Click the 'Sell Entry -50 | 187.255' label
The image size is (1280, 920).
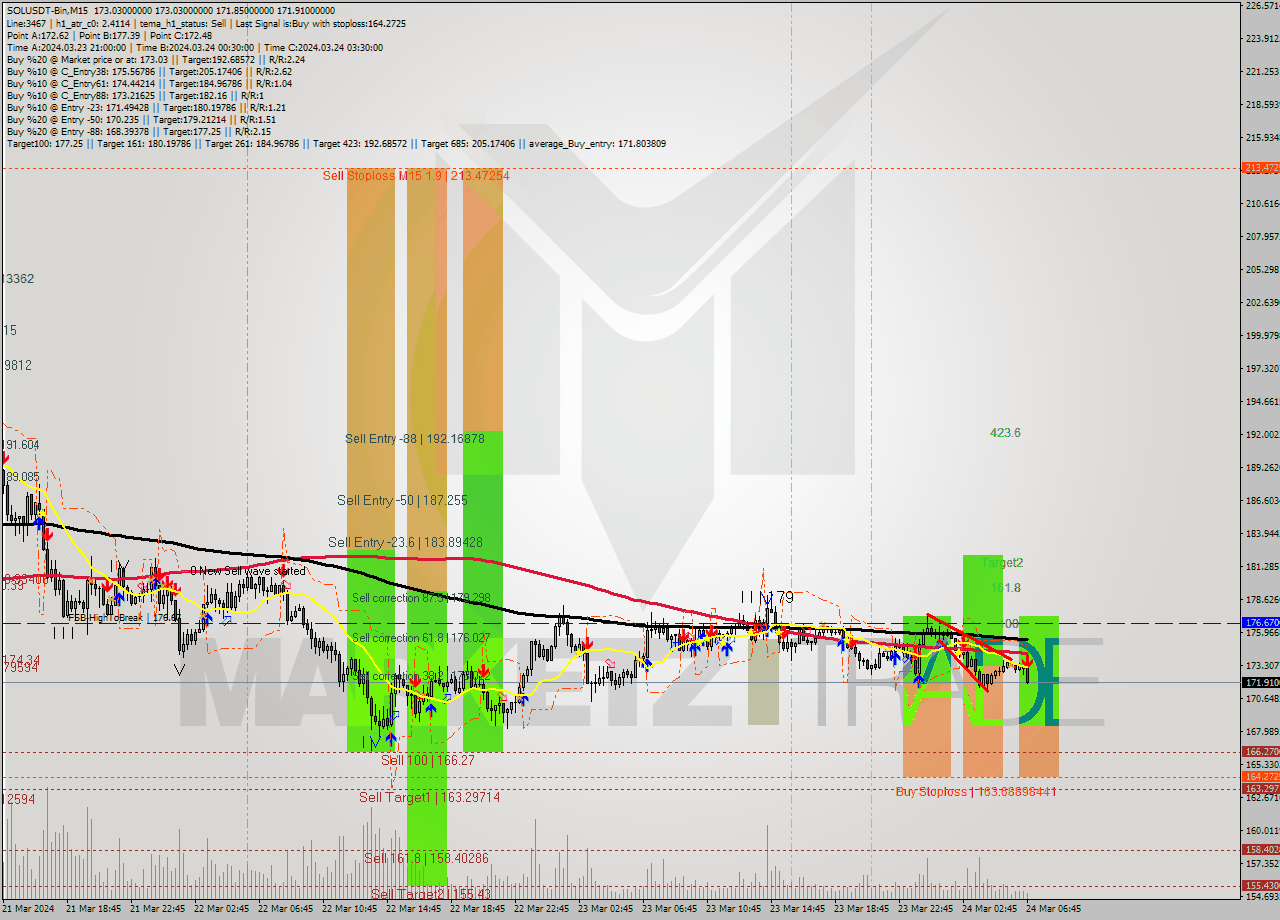pos(402,500)
